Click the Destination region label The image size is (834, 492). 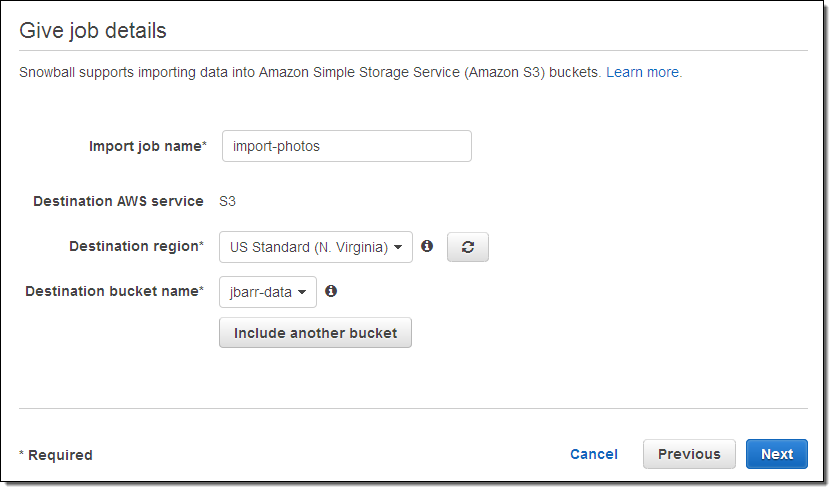[136, 246]
